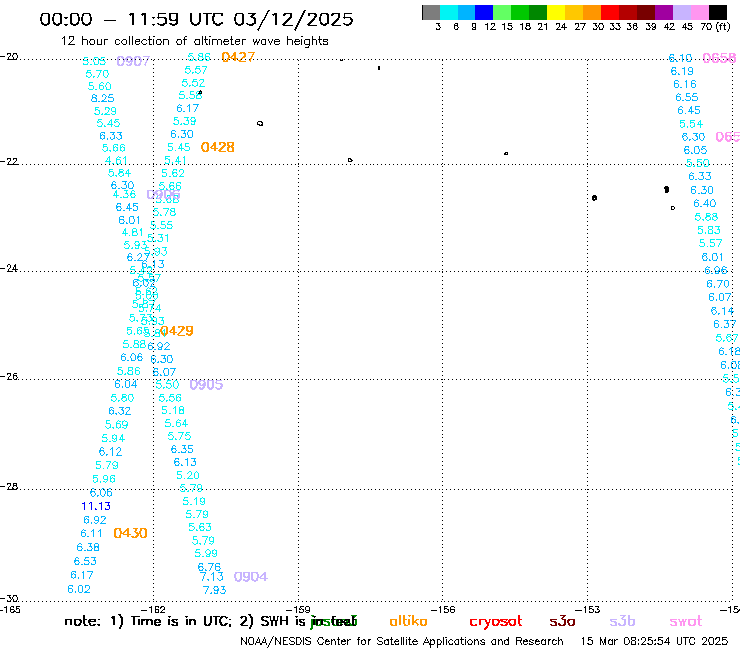Click the 6.10 value beside timestamp 0658

[681, 58]
